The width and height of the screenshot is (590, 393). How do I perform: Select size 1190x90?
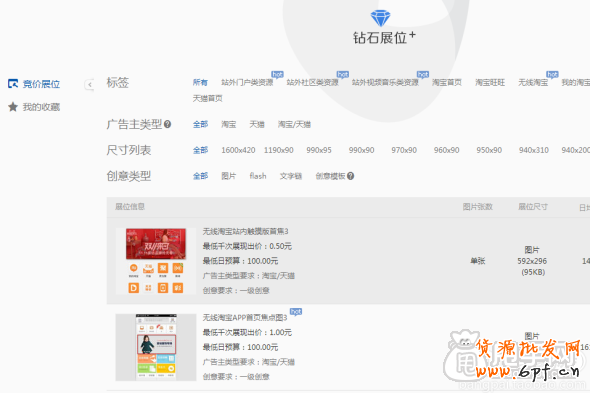(x=278, y=150)
